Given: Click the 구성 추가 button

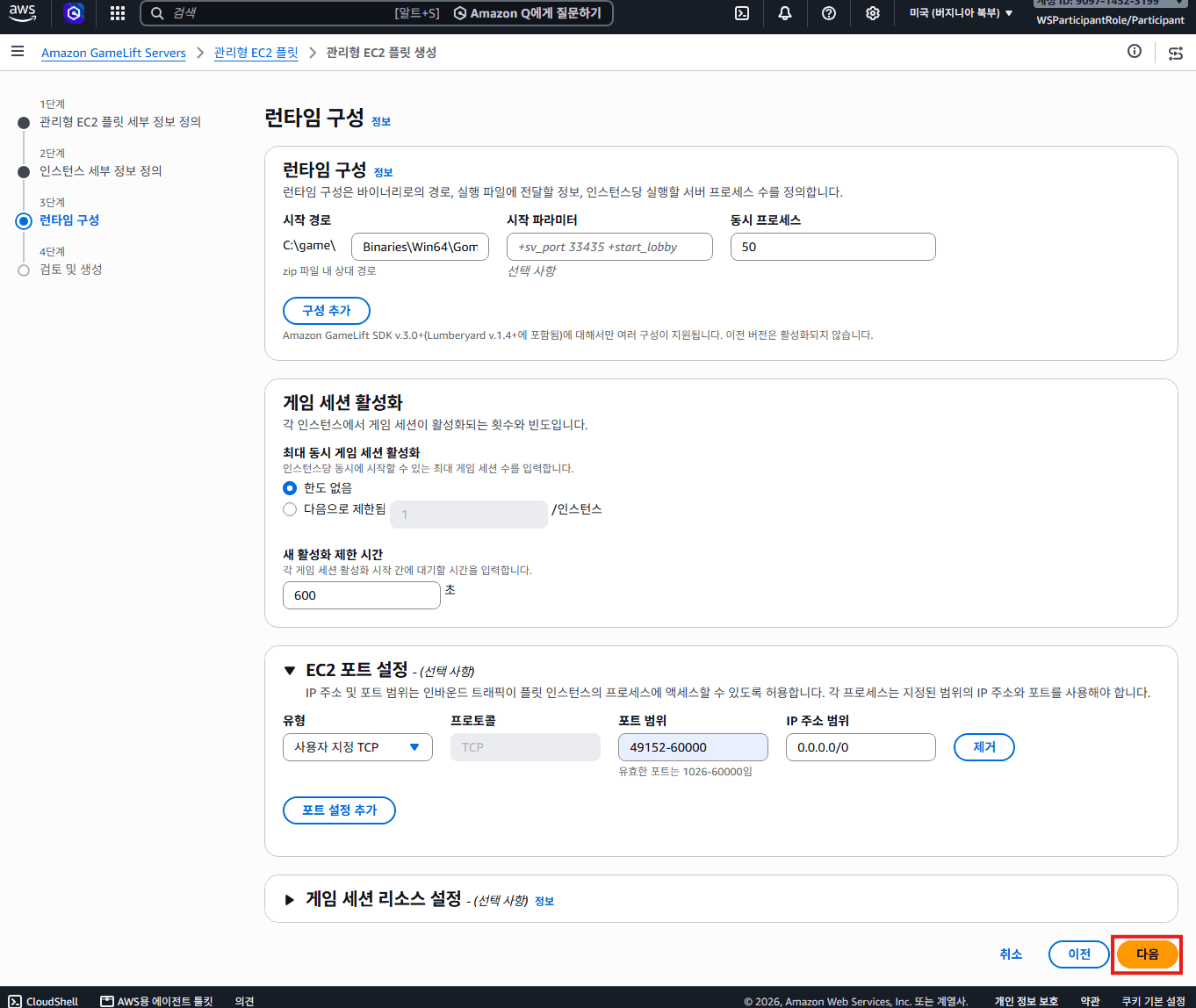Looking at the screenshot, I should [x=327, y=311].
